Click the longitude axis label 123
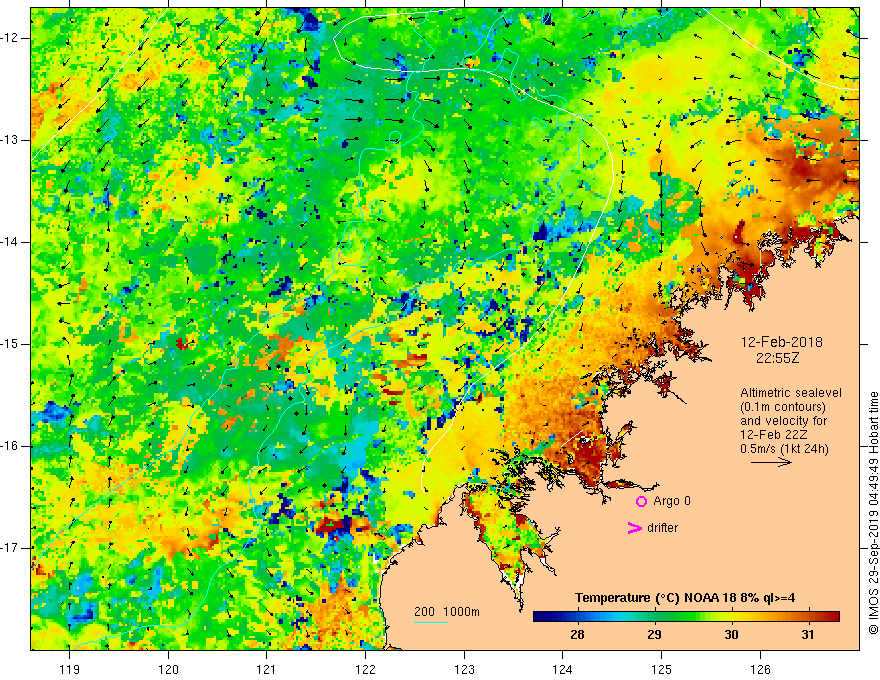Screen dimensions: 880x680 point(464,669)
